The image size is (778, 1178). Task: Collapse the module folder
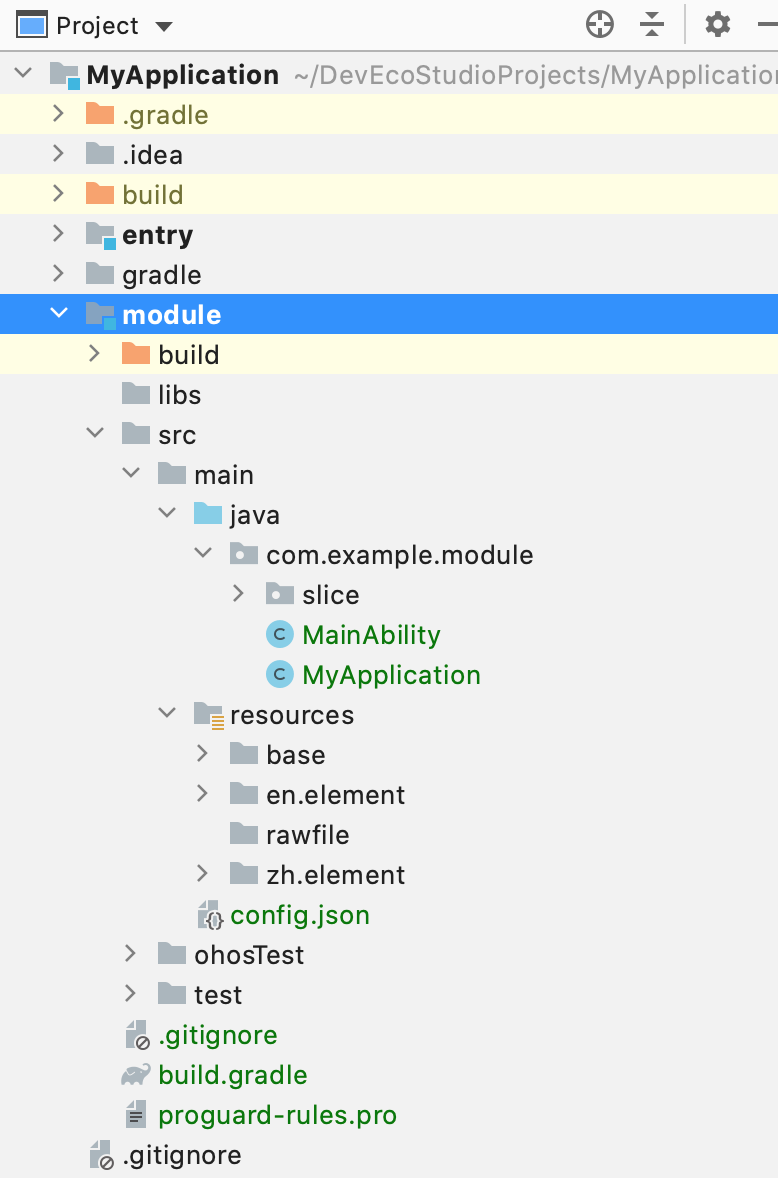click(59, 315)
